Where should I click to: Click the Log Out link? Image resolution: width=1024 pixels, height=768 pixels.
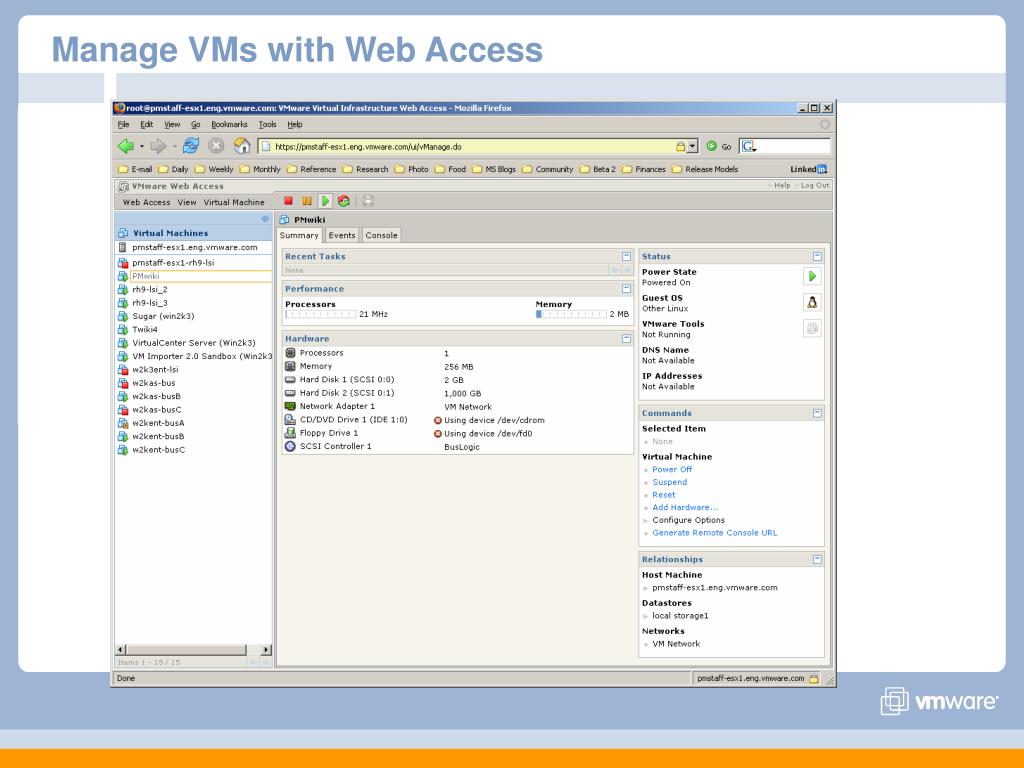pyautogui.click(x=815, y=185)
